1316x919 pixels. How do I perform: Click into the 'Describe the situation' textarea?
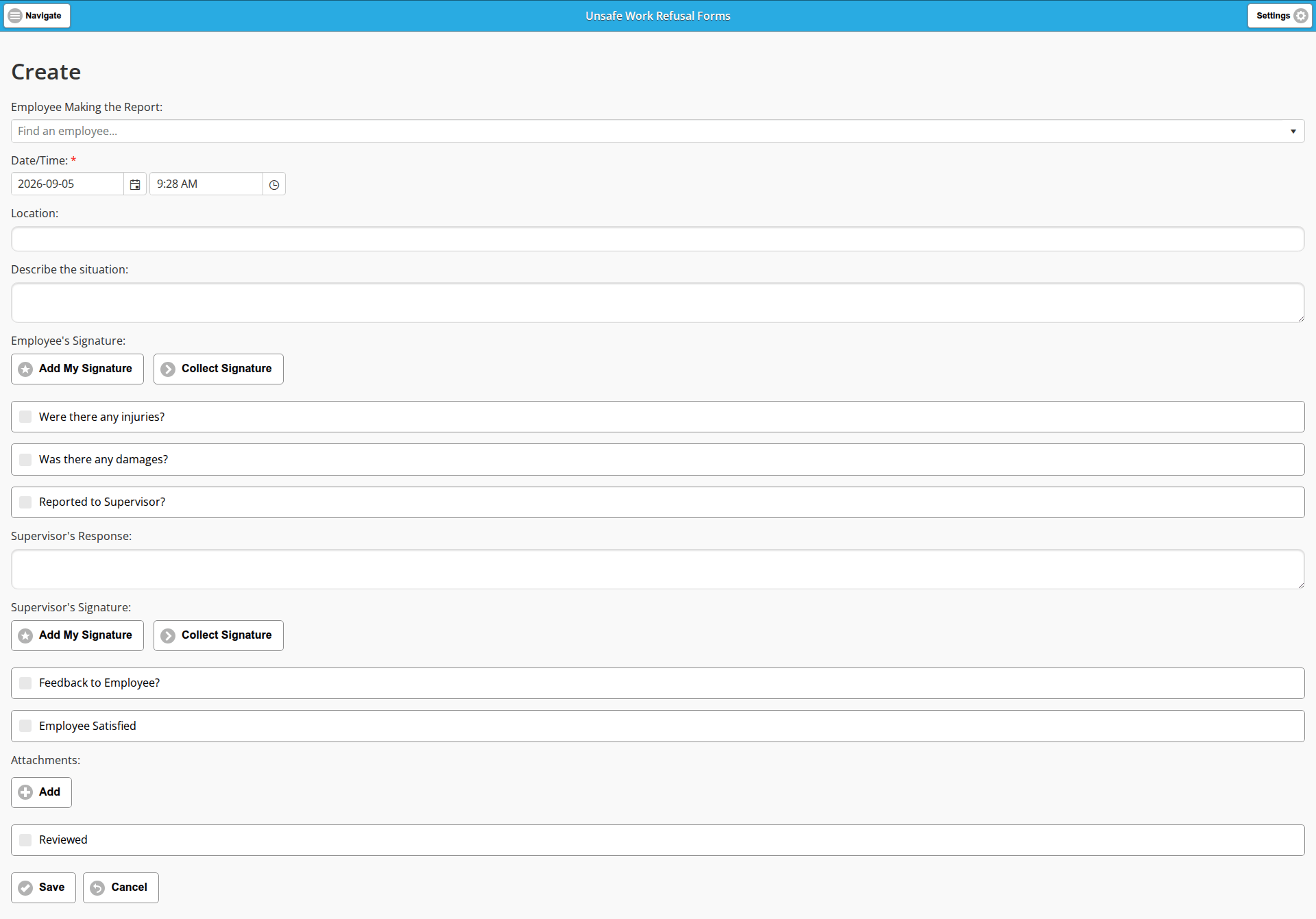point(657,303)
